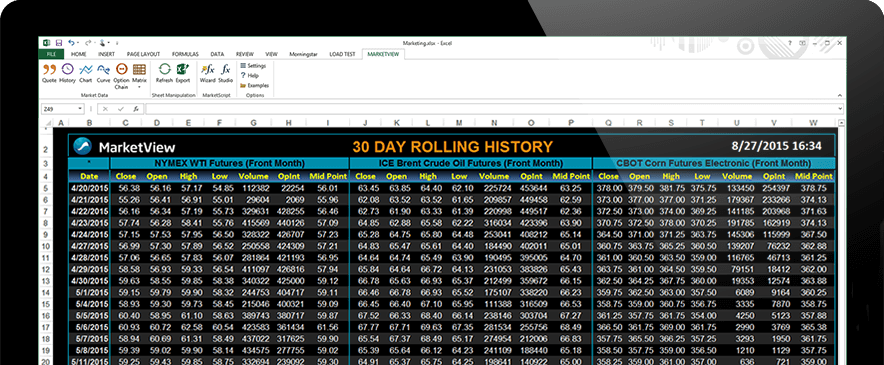Screen dimensions: 884x365
Task: Select row 5 header
Action: click(46, 188)
